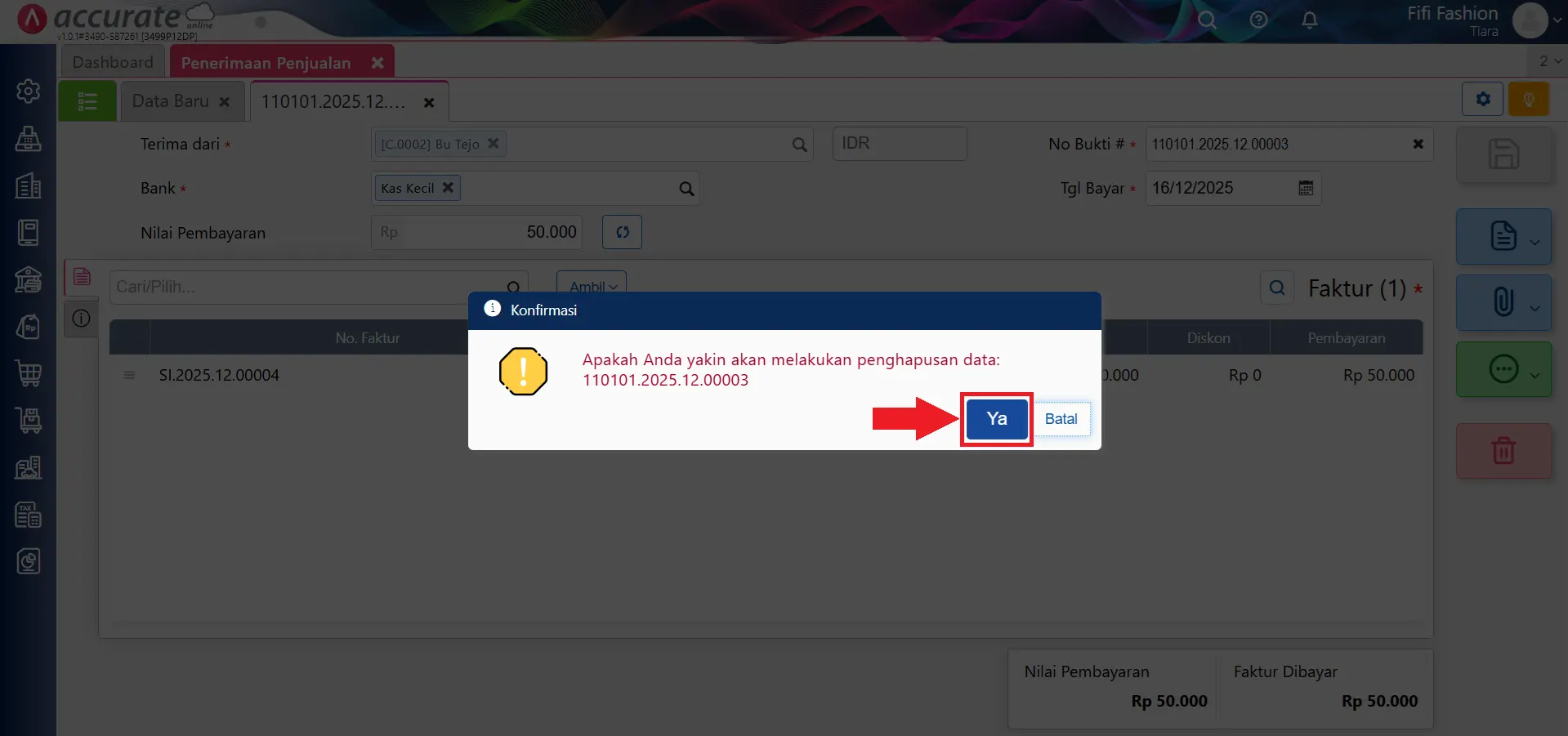The height and width of the screenshot is (736, 1568).
Task: Click the refresh icon beside Nilai Pembayaran
Action: 621,232
